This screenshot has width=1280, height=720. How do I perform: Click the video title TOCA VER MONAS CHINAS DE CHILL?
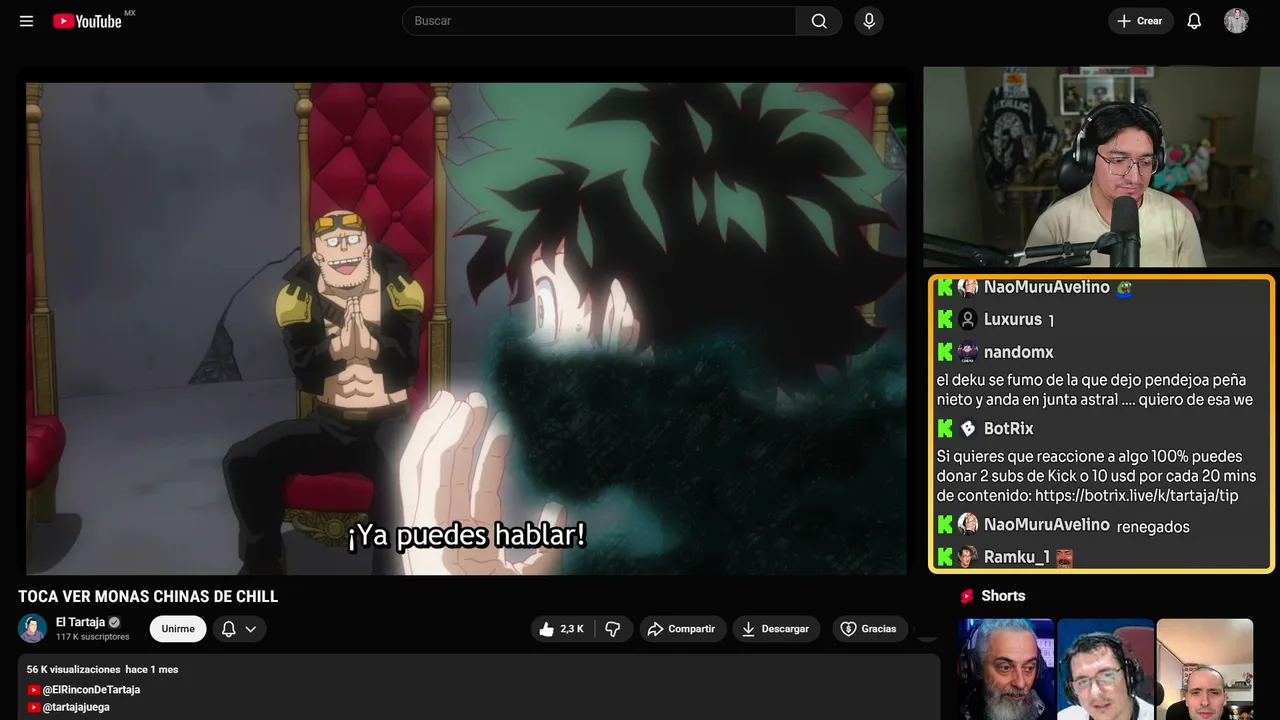(x=148, y=597)
